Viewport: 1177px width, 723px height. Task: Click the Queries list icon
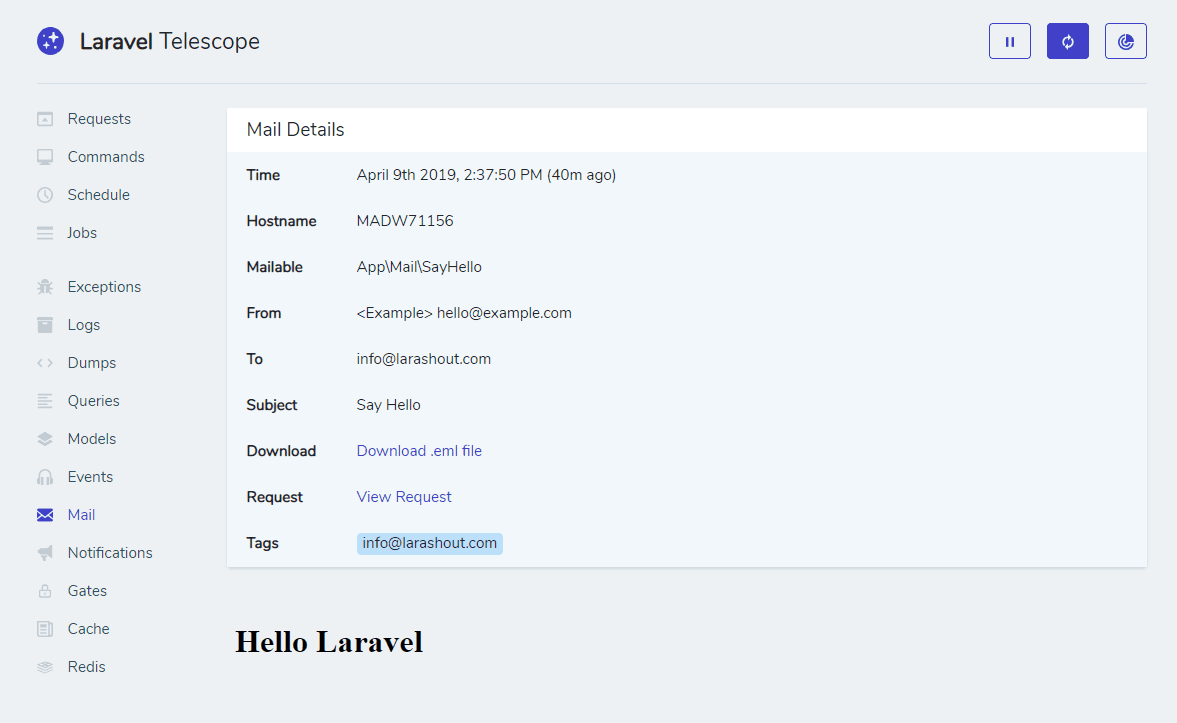tap(44, 400)
